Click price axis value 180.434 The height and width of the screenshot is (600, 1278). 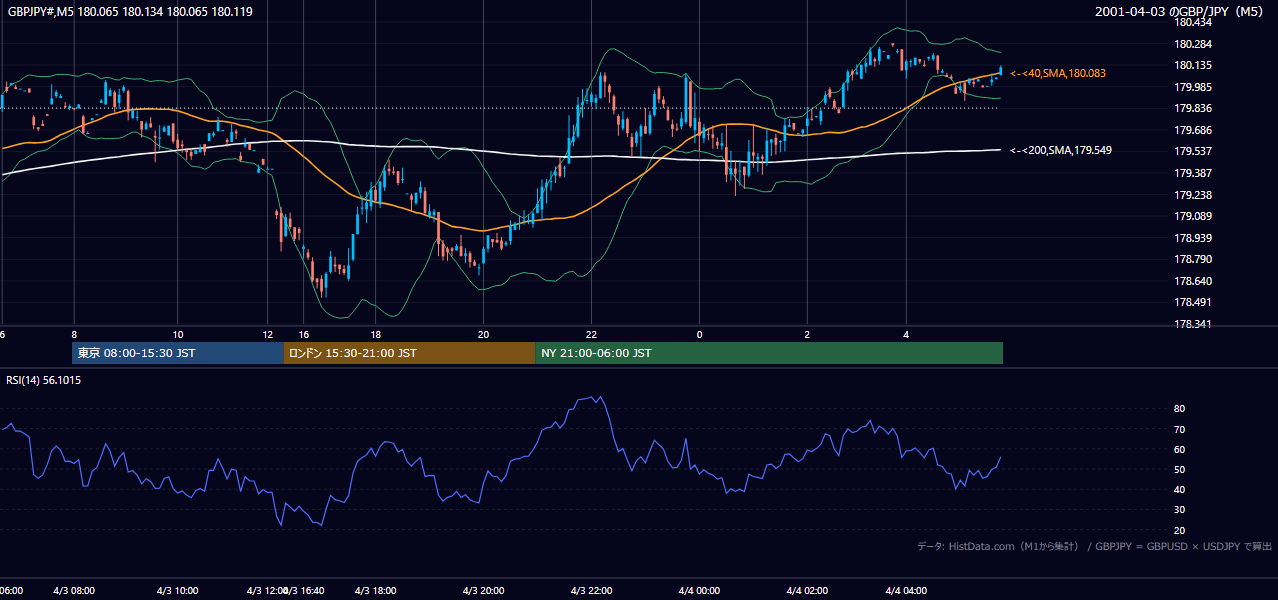point(1194,22)
